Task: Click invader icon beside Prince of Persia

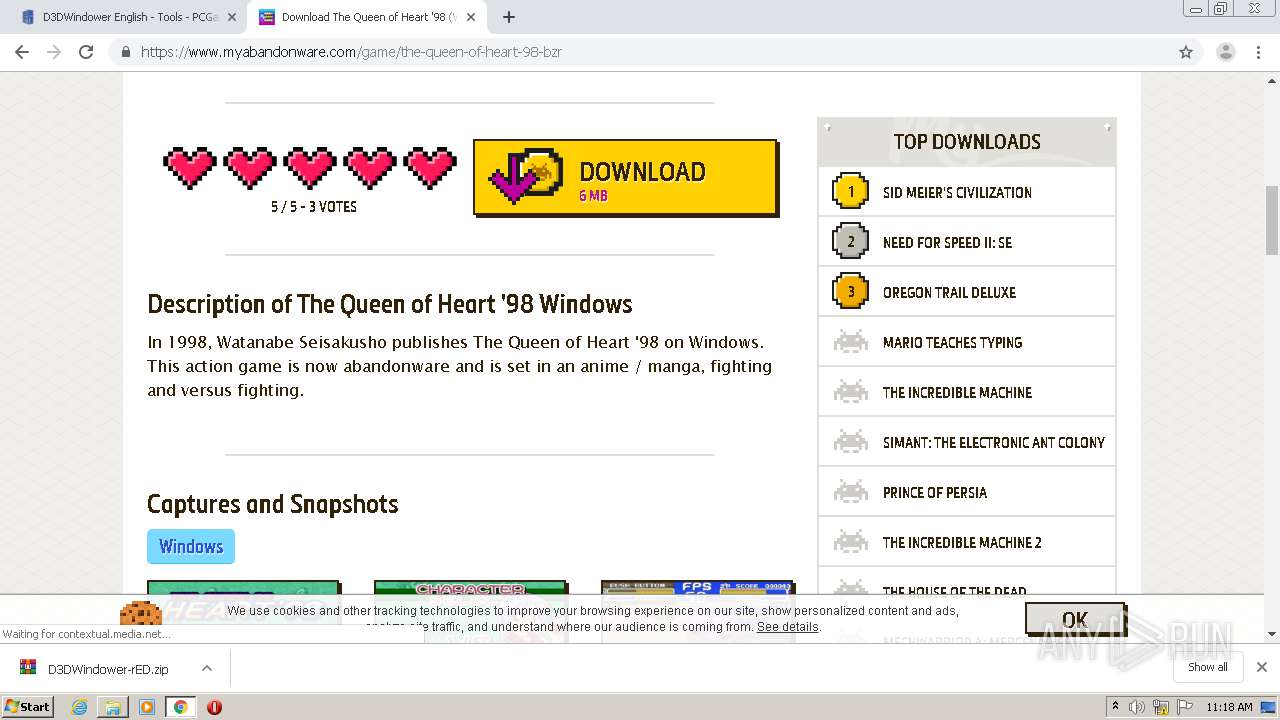Action: 851,491
